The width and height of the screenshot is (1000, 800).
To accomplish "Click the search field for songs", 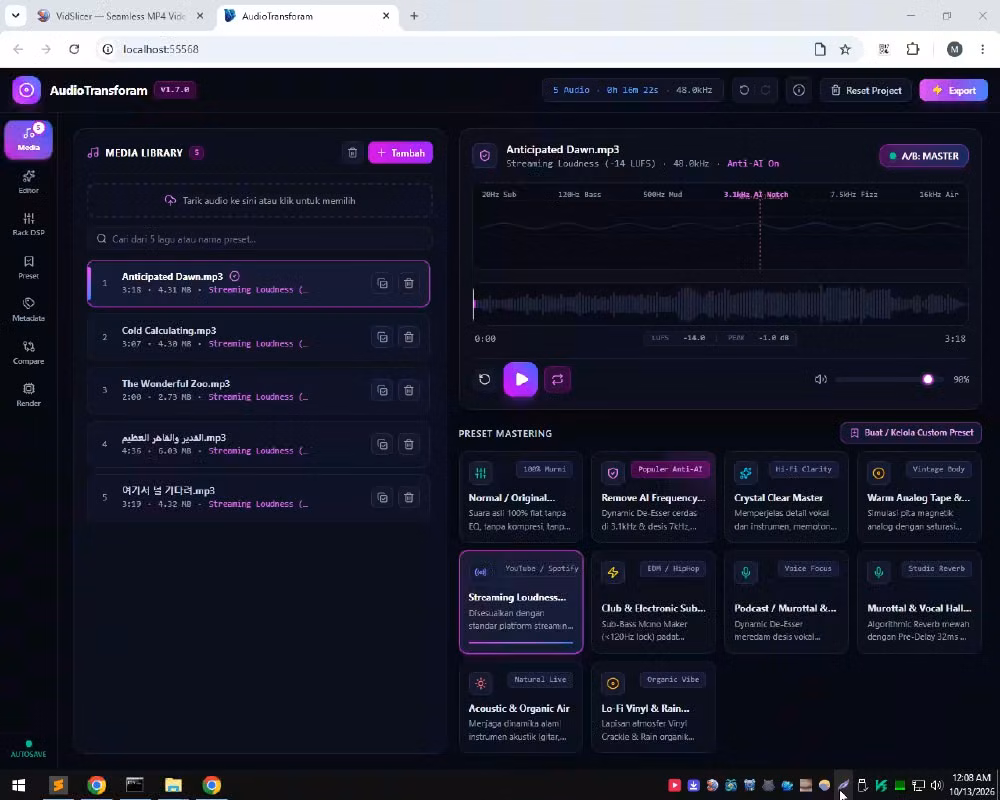I will click(x=260, y=239).
